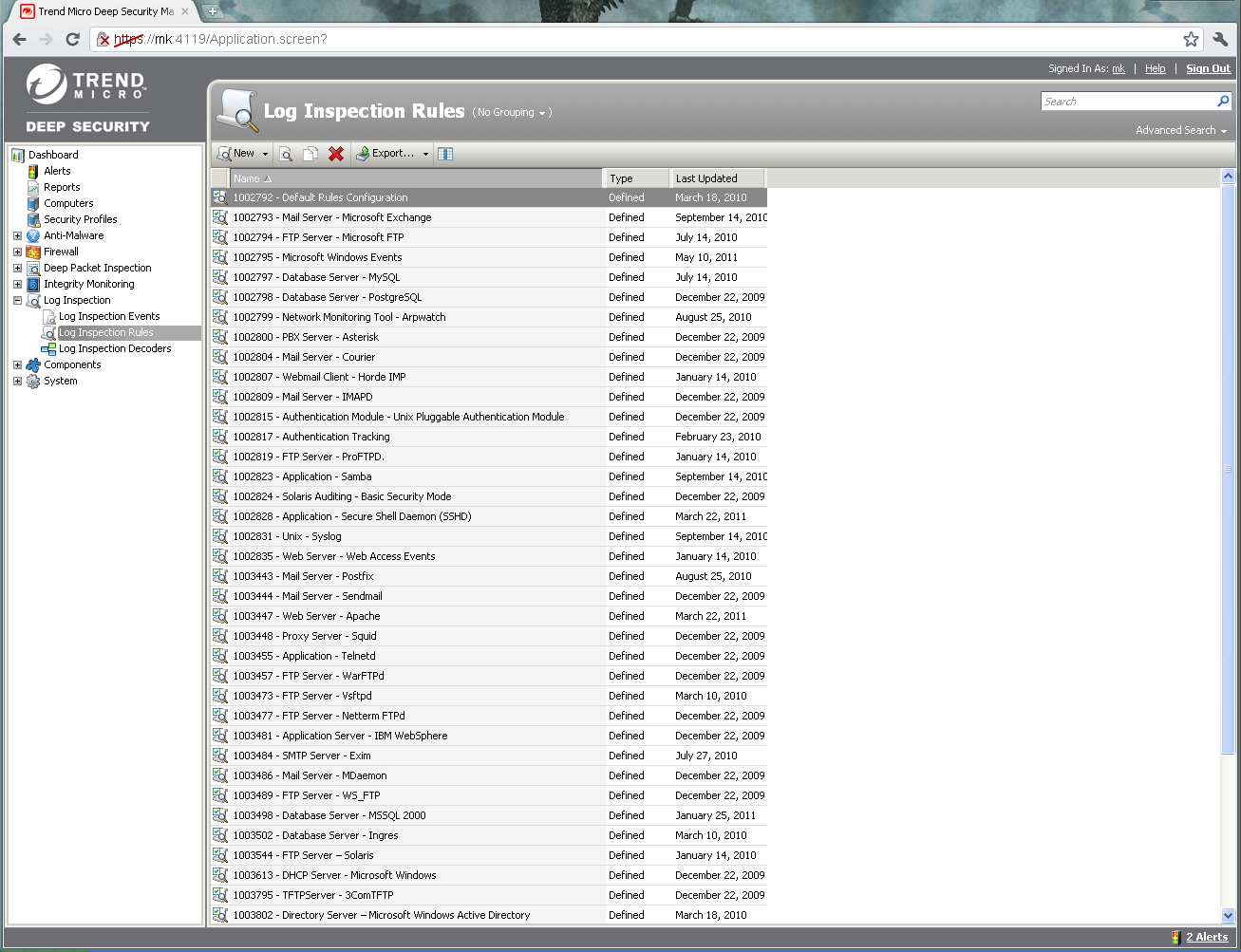This screenshot has width=1241, height=952.
Task: Select Log Inspection Rules in the tree
Action: [106, 332]
